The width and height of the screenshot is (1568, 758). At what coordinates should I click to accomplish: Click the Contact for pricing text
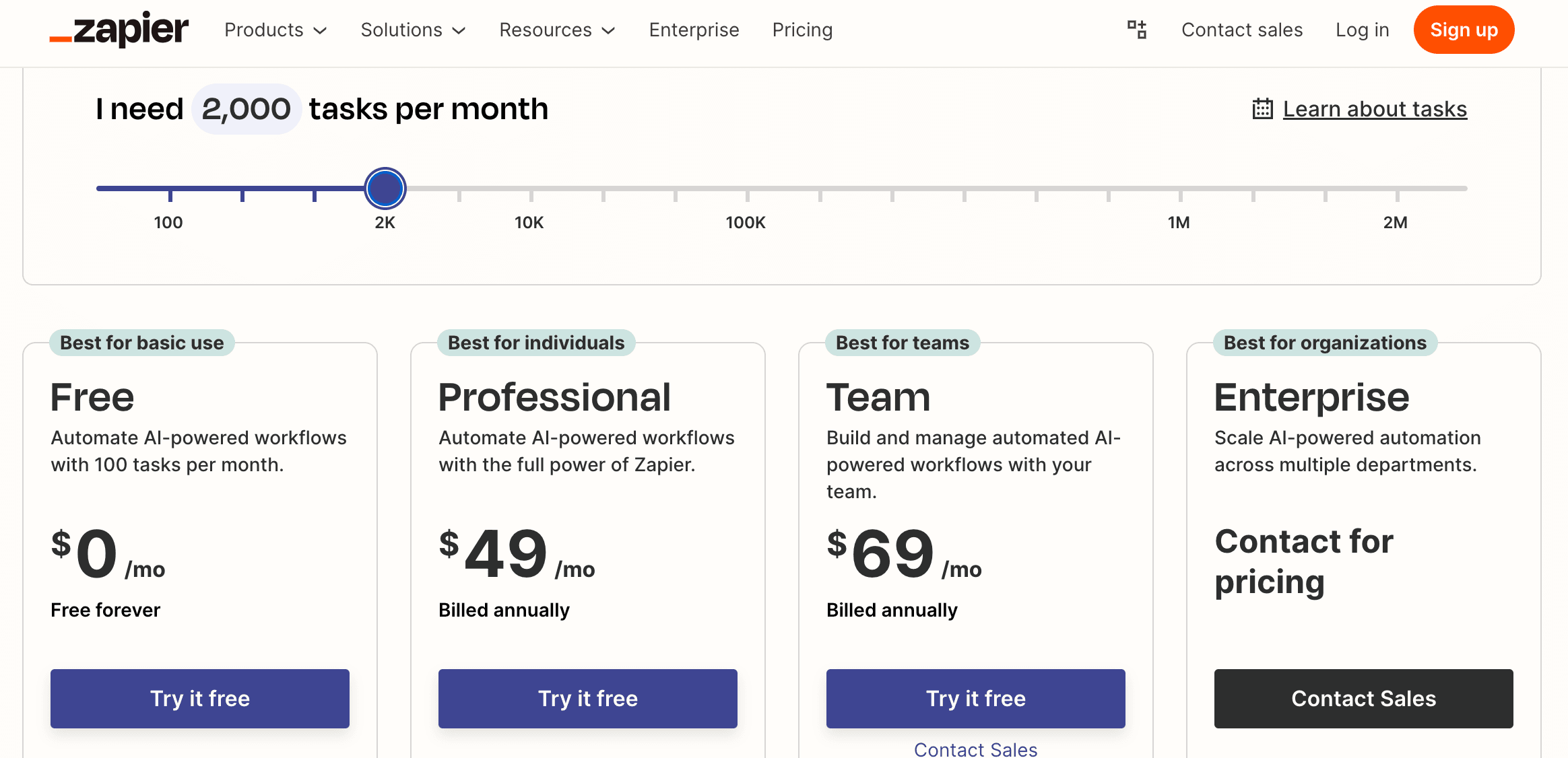(x=1304, y=561)
